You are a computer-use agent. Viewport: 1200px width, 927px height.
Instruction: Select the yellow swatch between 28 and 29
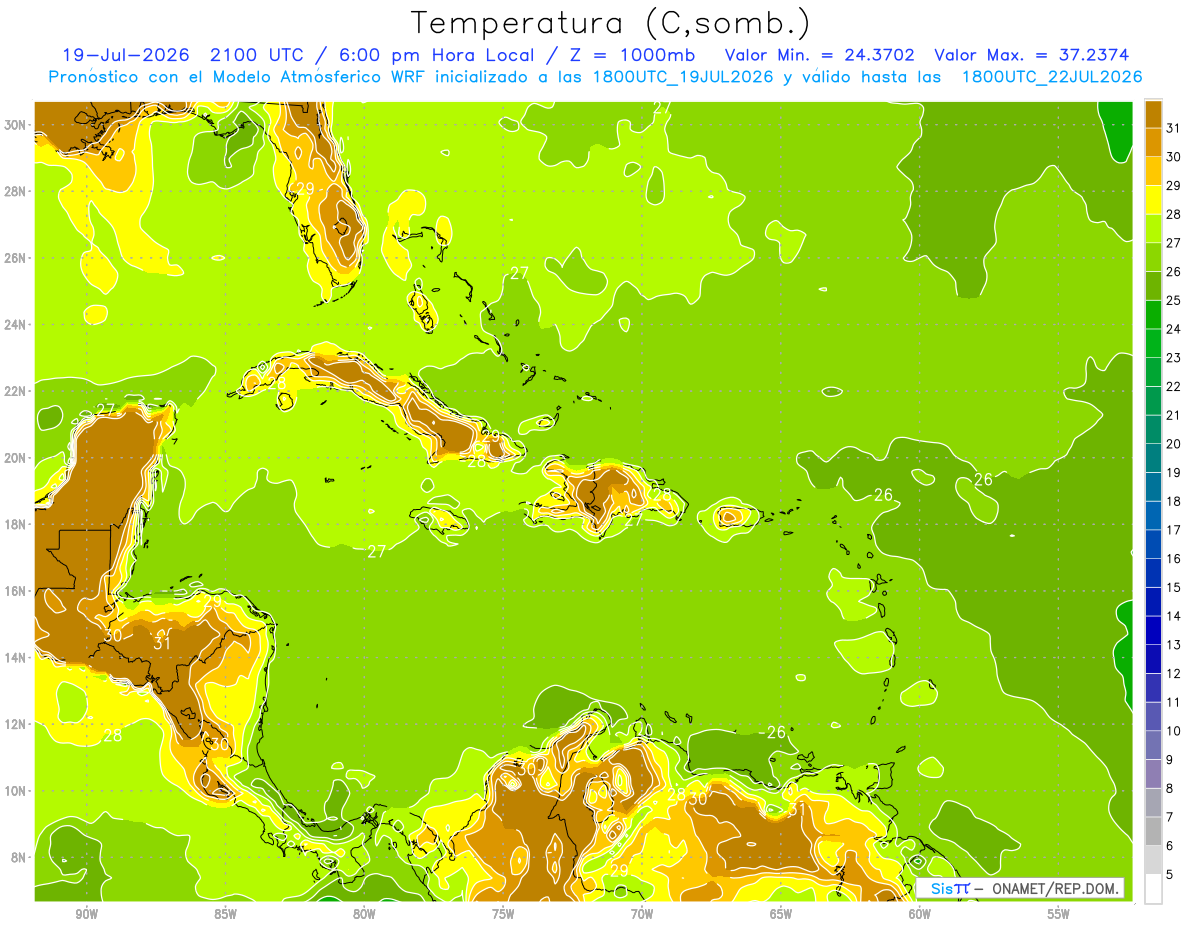click(1153, 199)
